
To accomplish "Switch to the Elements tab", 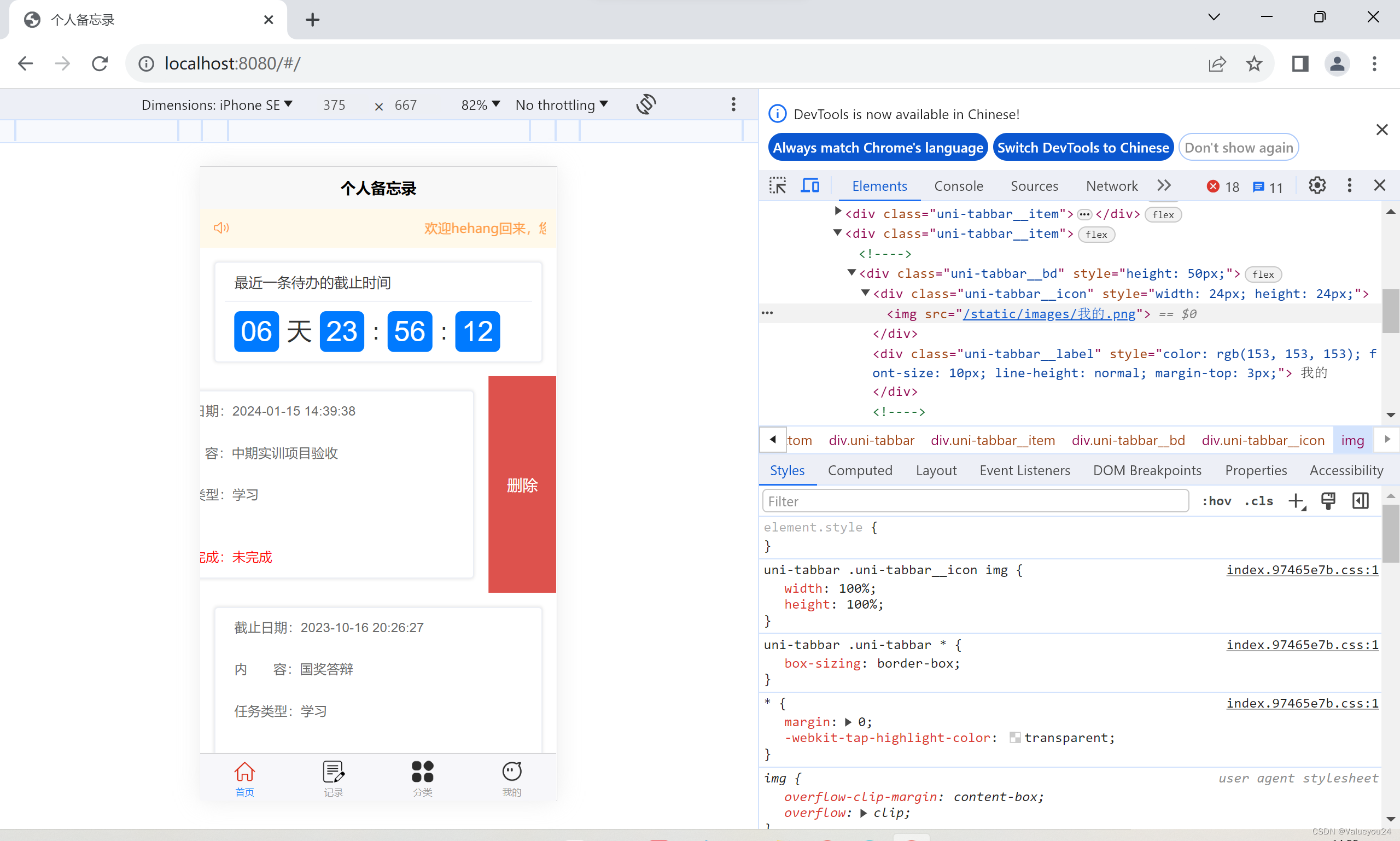I will pos(880,186).
